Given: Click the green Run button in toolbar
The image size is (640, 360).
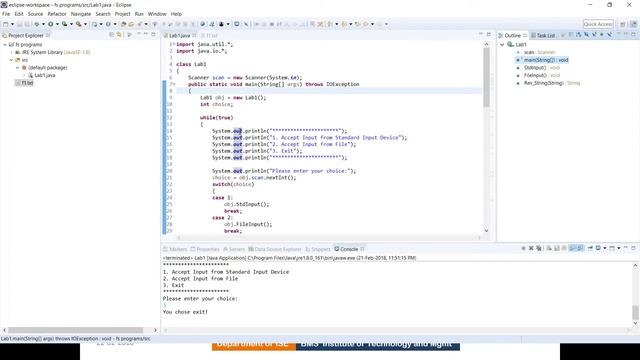Looking at the screenshot, I should point(51,24).
